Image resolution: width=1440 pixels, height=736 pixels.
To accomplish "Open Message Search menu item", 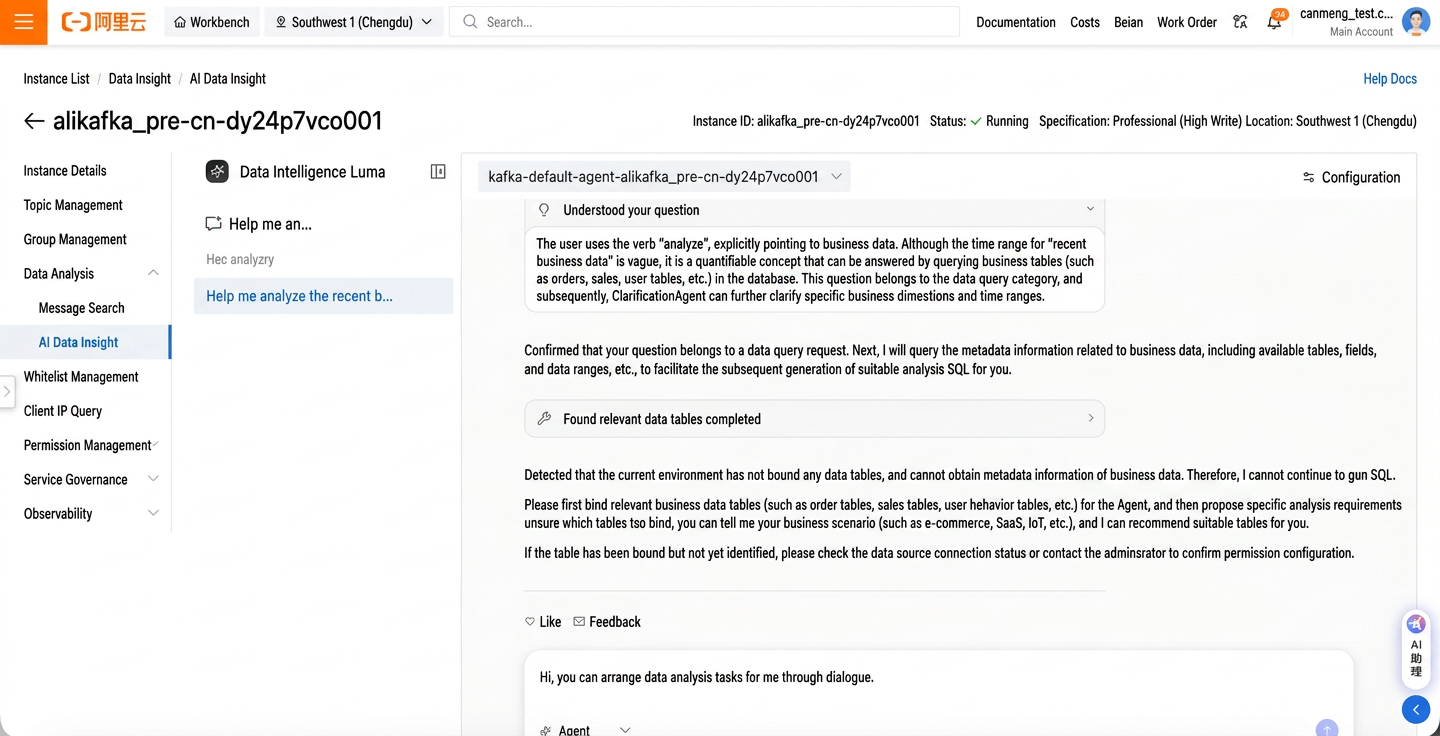I will coord(81,308).
